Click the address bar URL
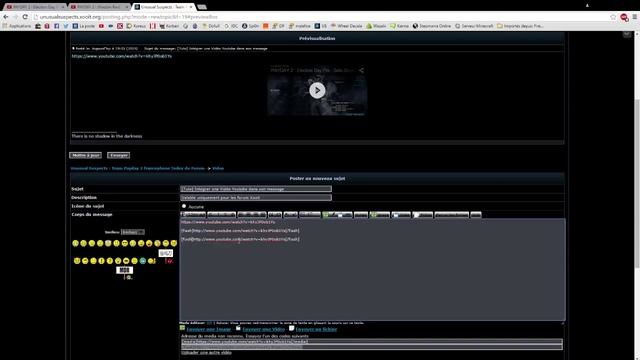The image size is (640, 360). click(x=129, y=17)
